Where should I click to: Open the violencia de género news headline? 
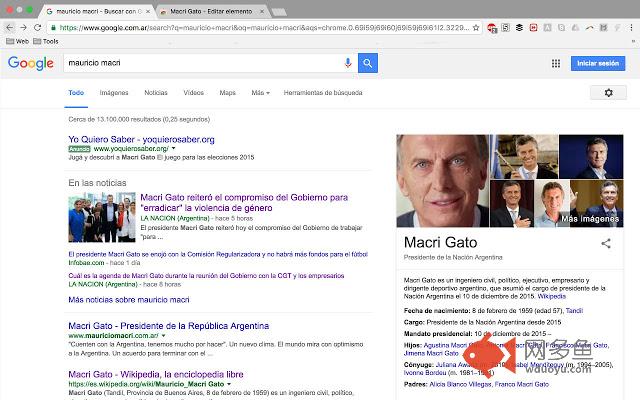coord(244,203)
